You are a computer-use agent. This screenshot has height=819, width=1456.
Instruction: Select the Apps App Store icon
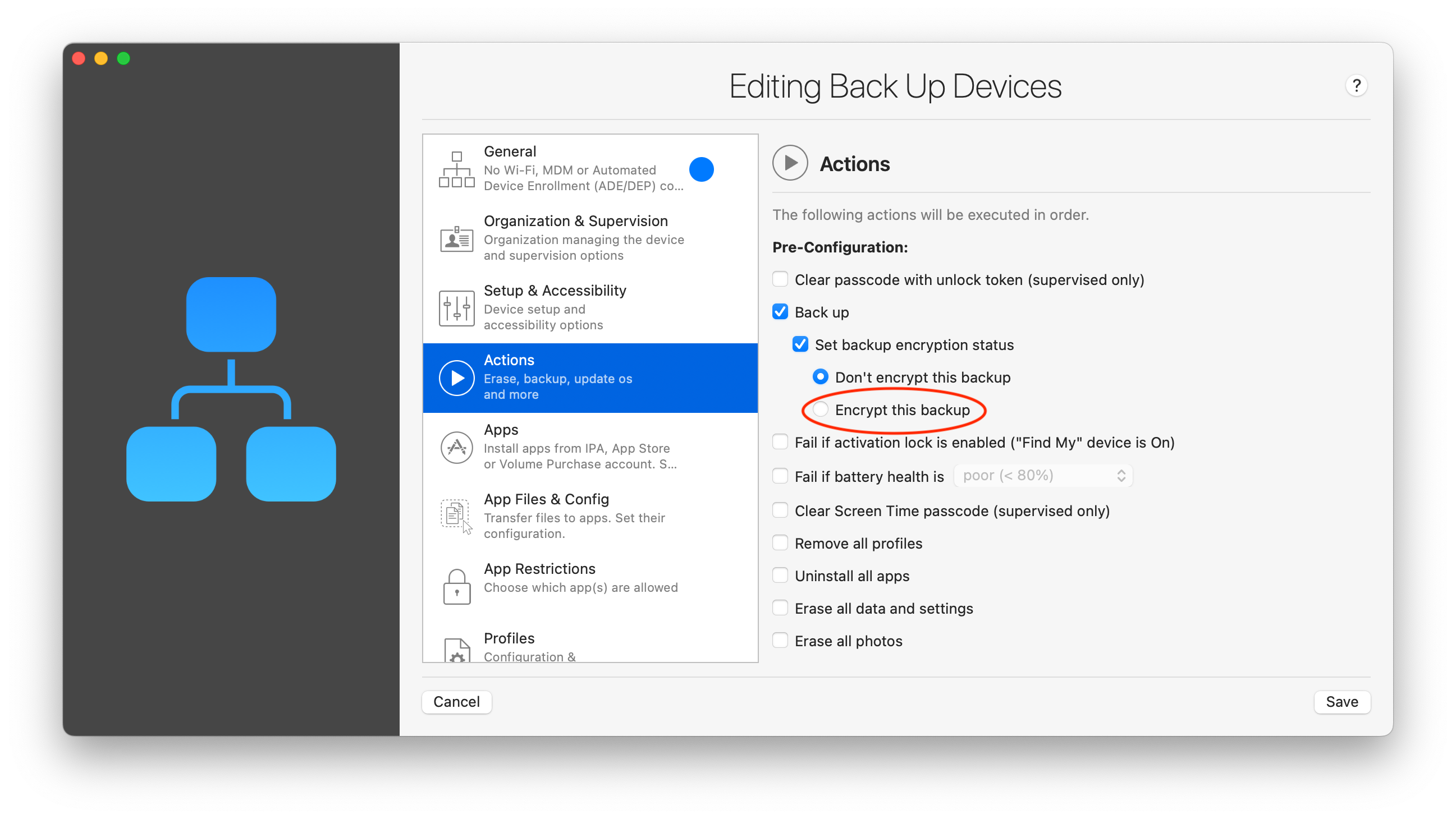click(456, 447)
